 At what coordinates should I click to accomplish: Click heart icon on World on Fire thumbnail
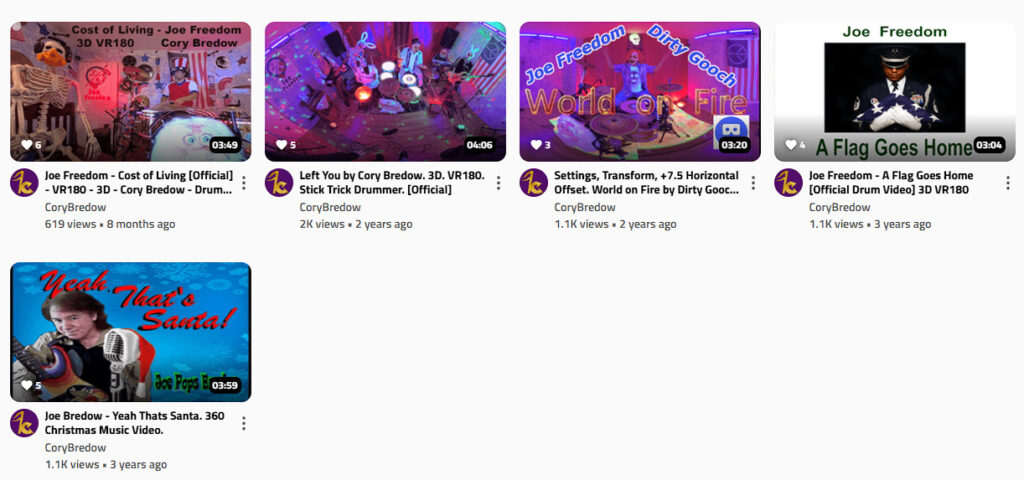(536, 144)
